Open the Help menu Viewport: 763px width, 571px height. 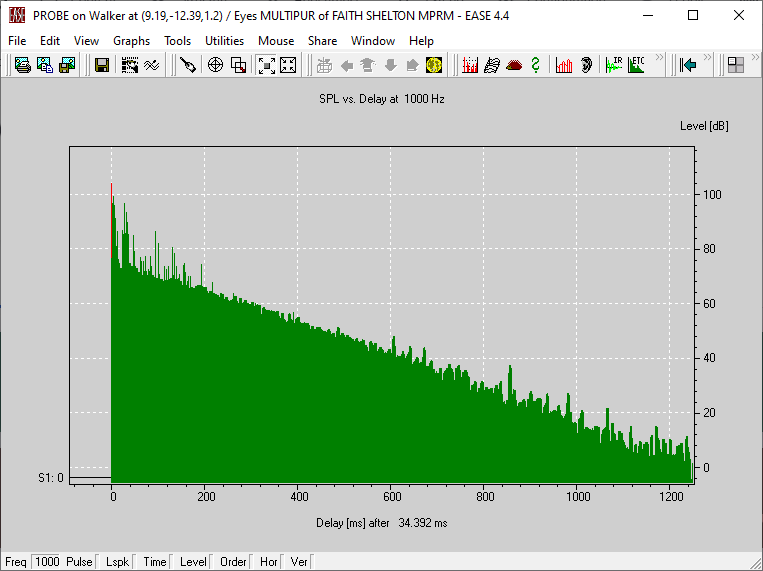(x=421, y=41)
